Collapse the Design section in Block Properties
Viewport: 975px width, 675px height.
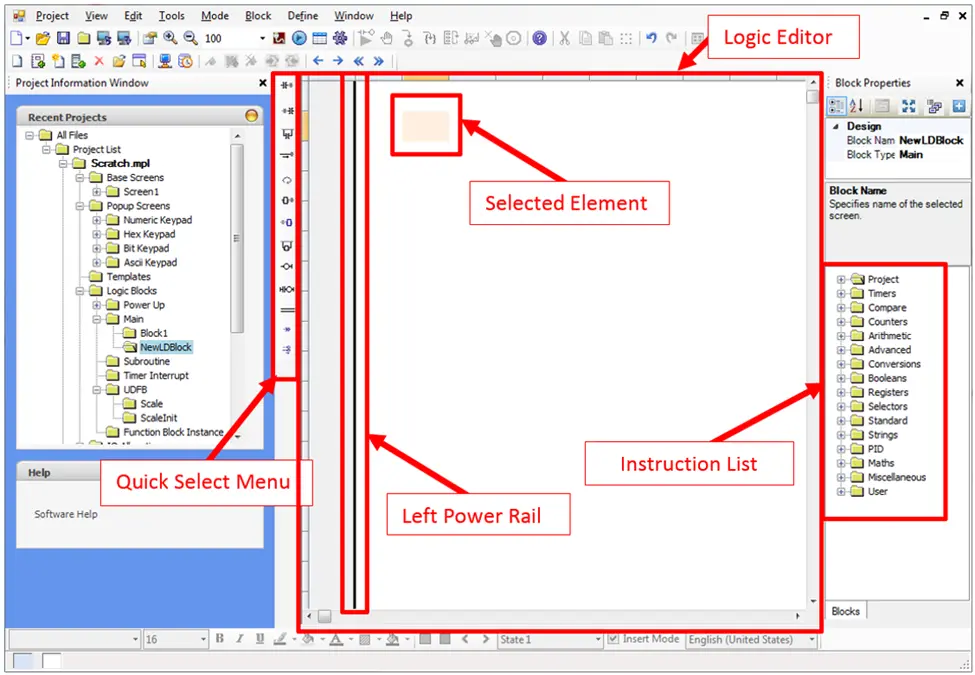click(x=835, y=126)
